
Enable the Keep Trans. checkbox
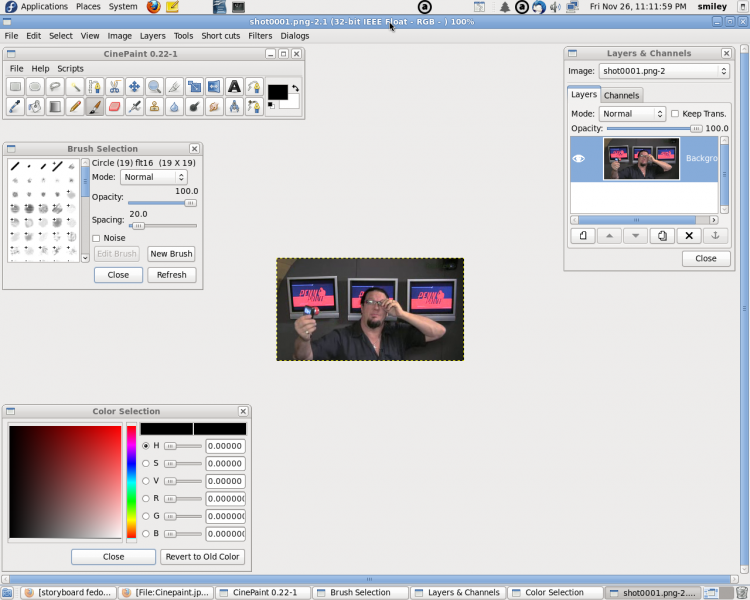click(675, 114)
